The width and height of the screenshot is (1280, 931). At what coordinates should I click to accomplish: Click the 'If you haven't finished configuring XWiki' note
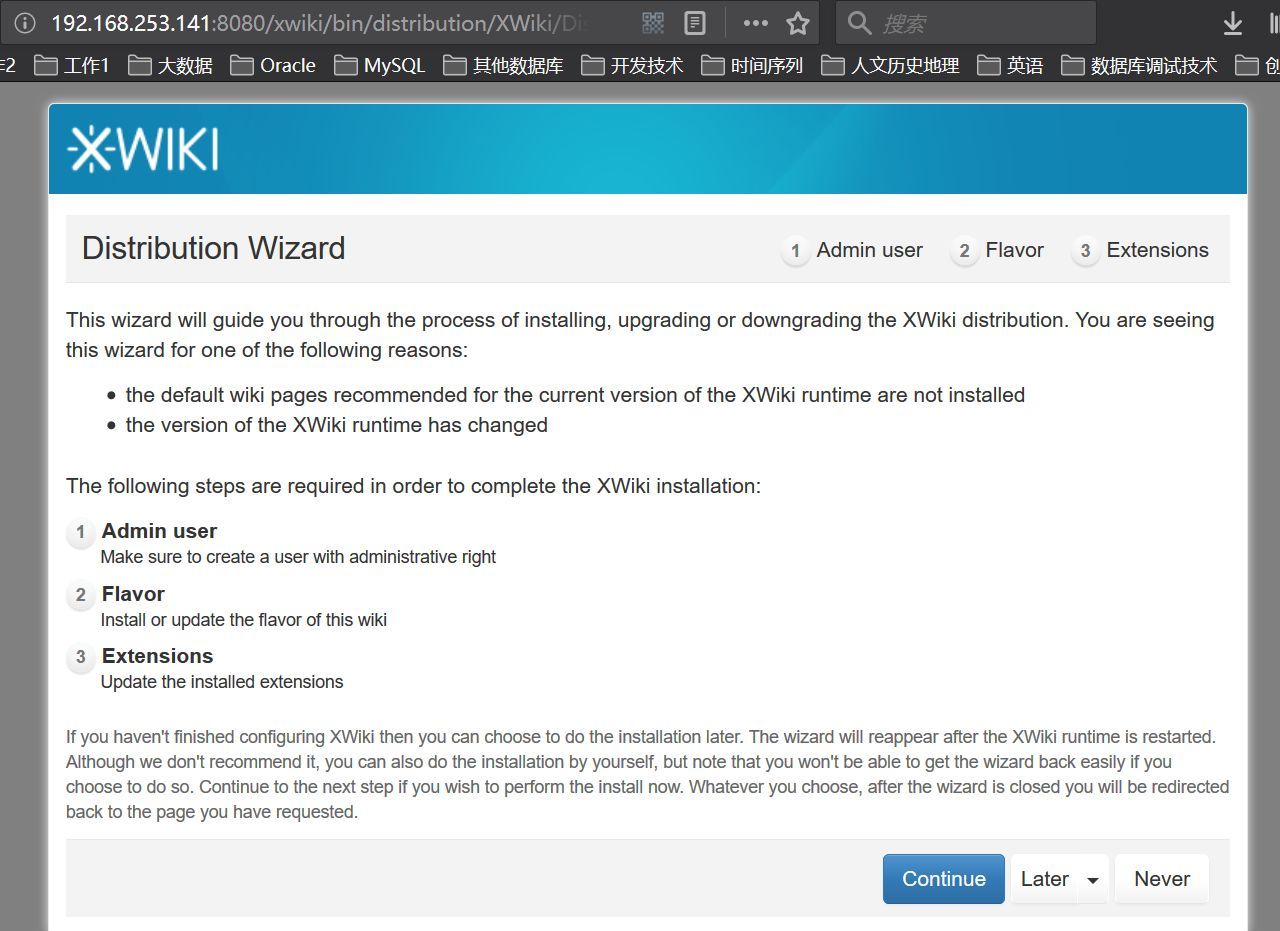[647, 774]
